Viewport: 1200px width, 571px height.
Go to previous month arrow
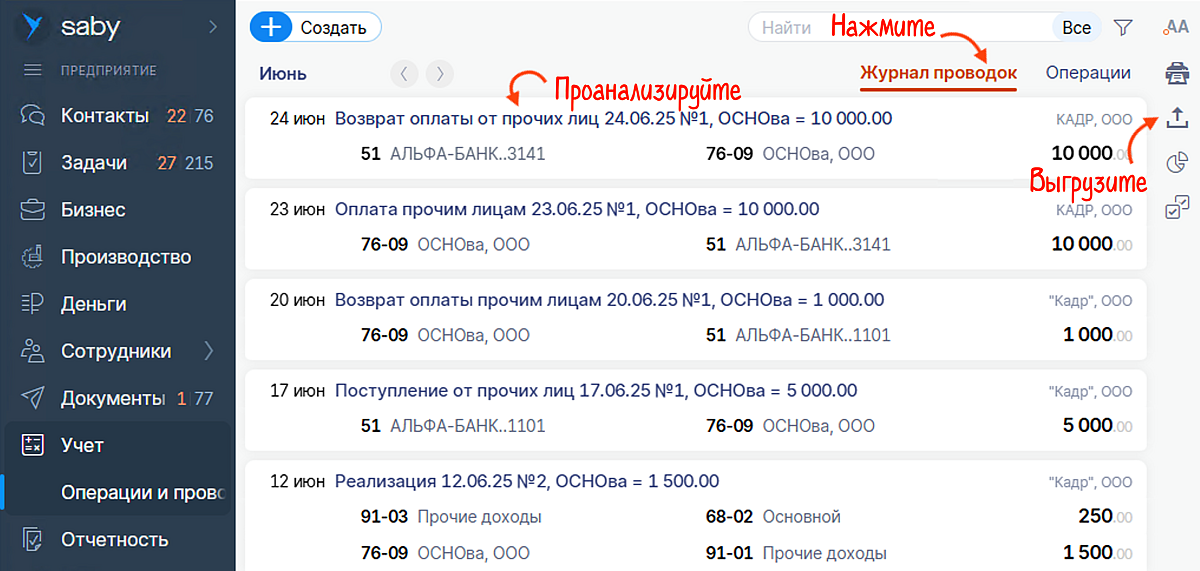pyautogui.click(x=403, y=73)
